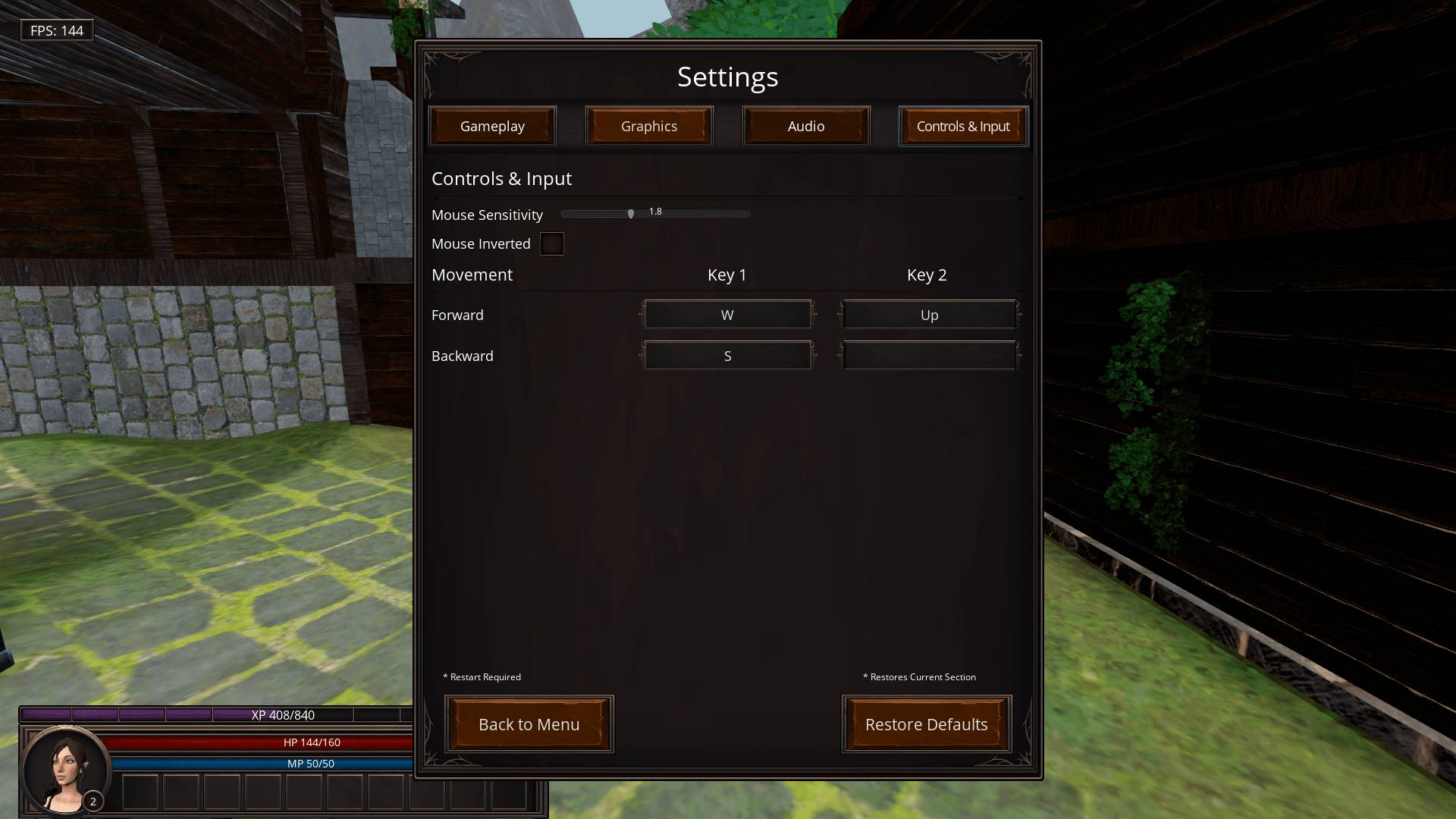
Task: Click Forward Key 2 binding Up
Action: click(928, 314)
